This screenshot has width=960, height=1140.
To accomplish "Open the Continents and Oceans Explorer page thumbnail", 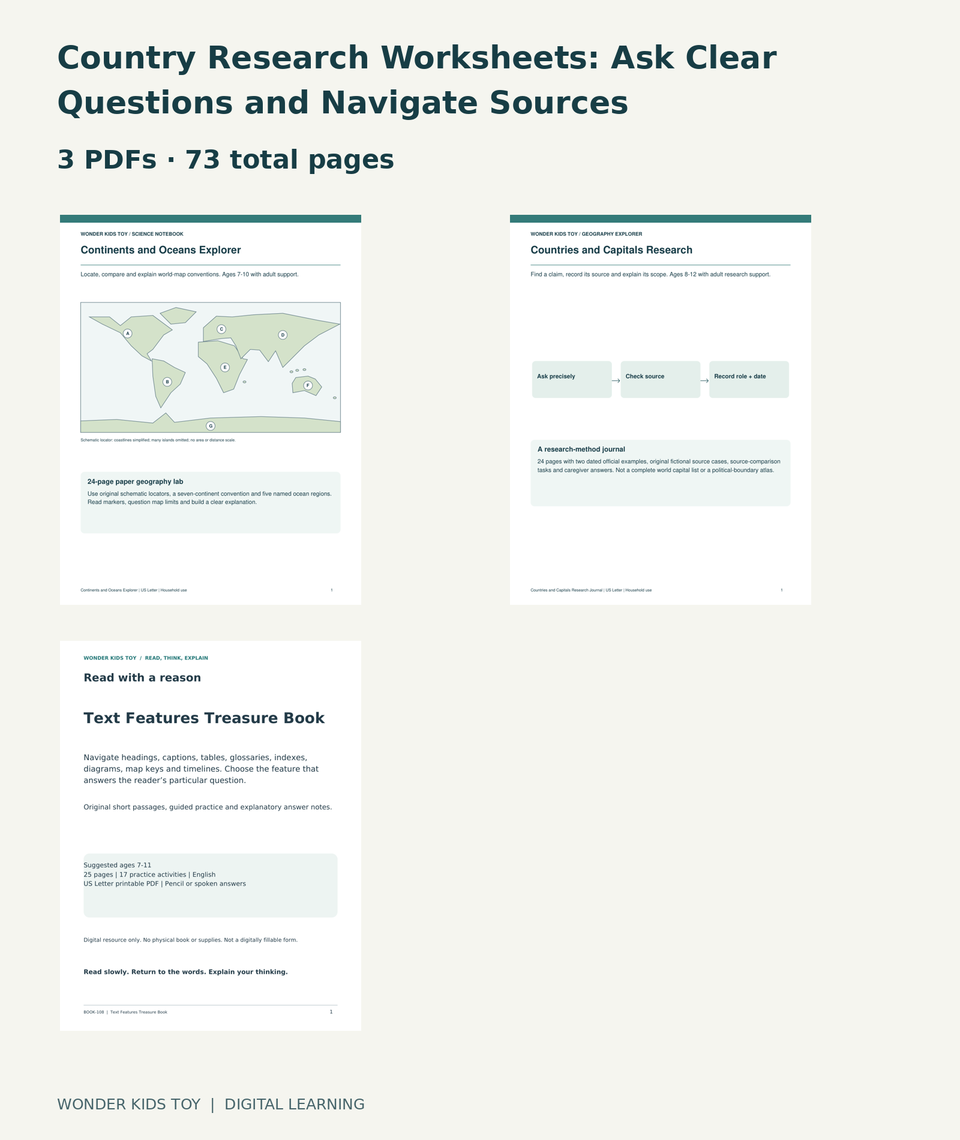I will tap(210, 409).
